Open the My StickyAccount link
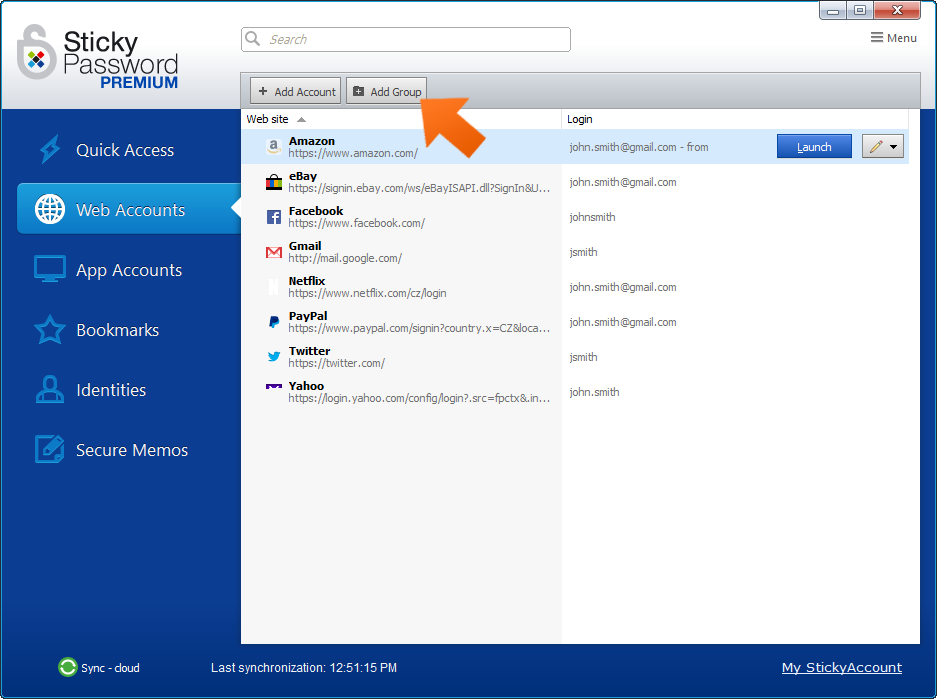Screen dimensions: 937x699 [841, 667]
